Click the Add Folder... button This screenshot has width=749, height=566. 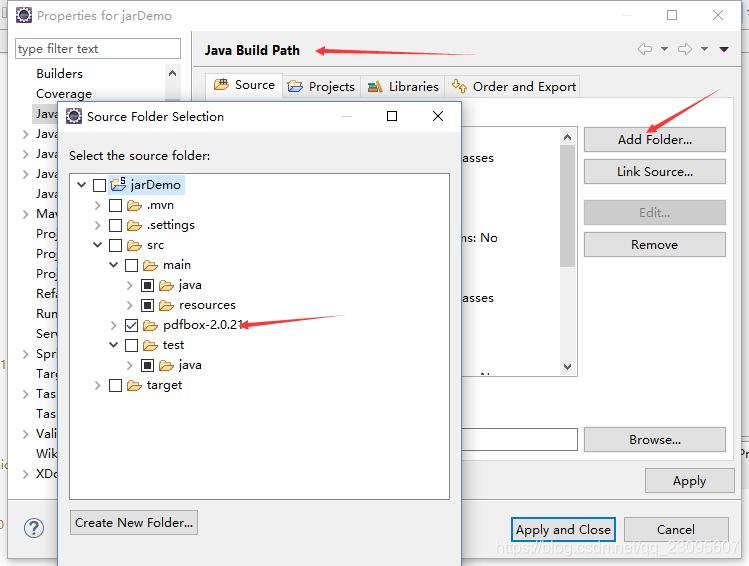click(654, 139)
